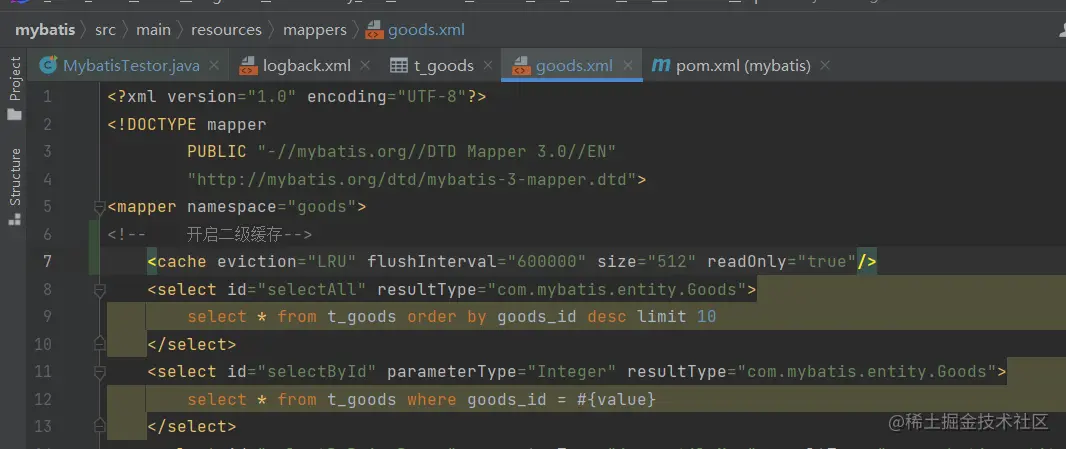
Task: Click the breadcrumb goods.xml file icon
Action: [375, 31]
